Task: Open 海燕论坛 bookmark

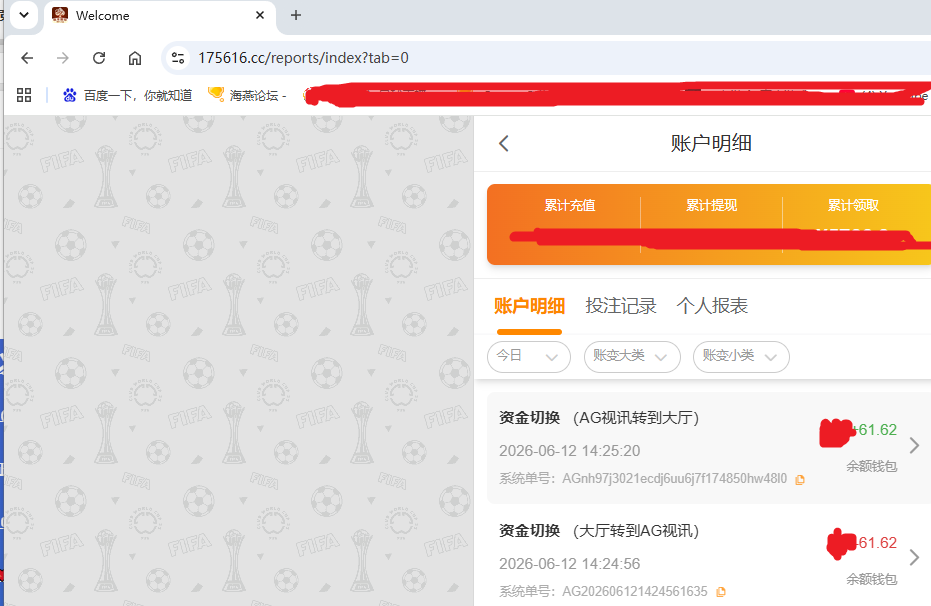Action: click(x=248, y=95)
